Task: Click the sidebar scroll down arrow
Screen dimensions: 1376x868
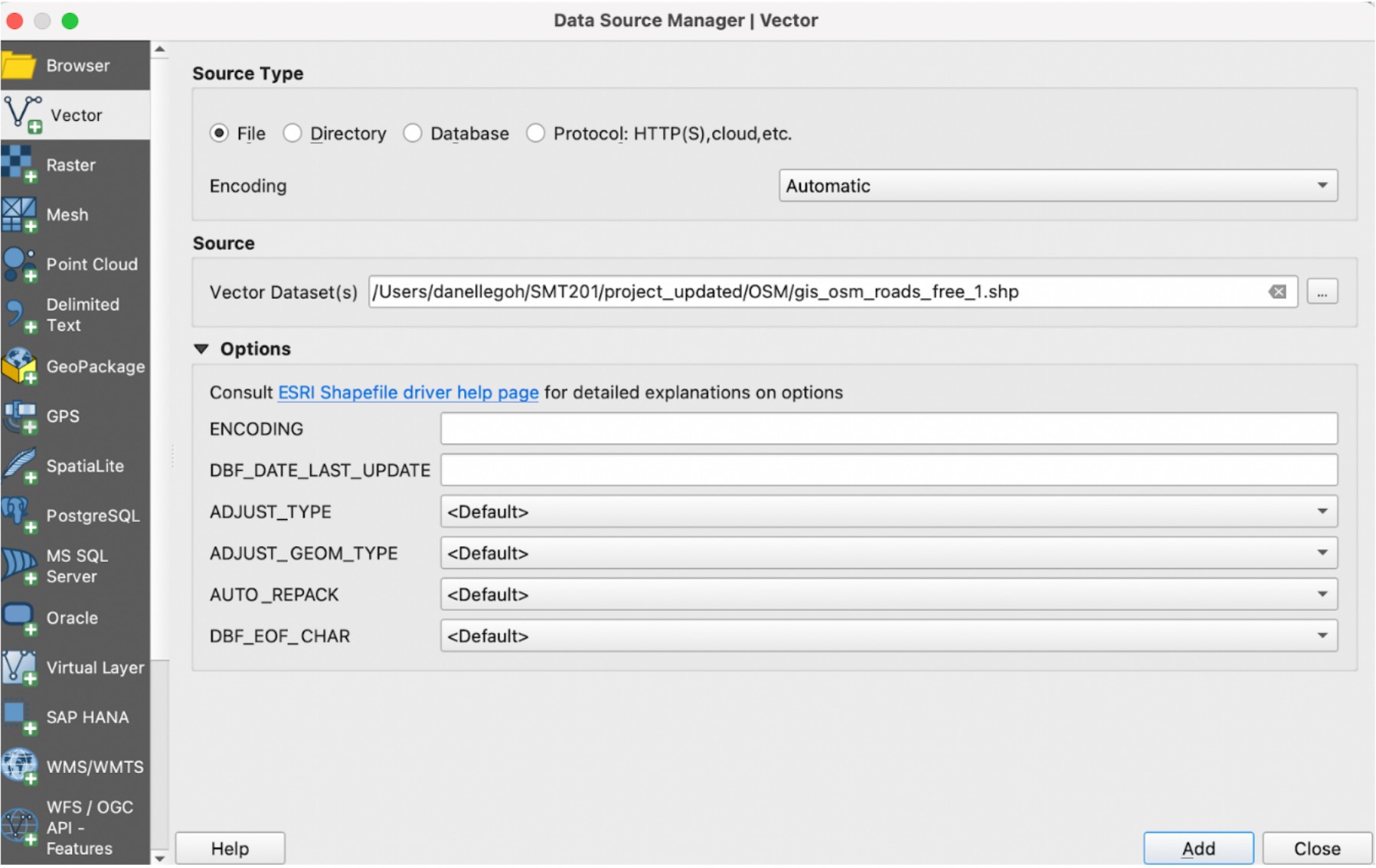Action: pos(159,858)
